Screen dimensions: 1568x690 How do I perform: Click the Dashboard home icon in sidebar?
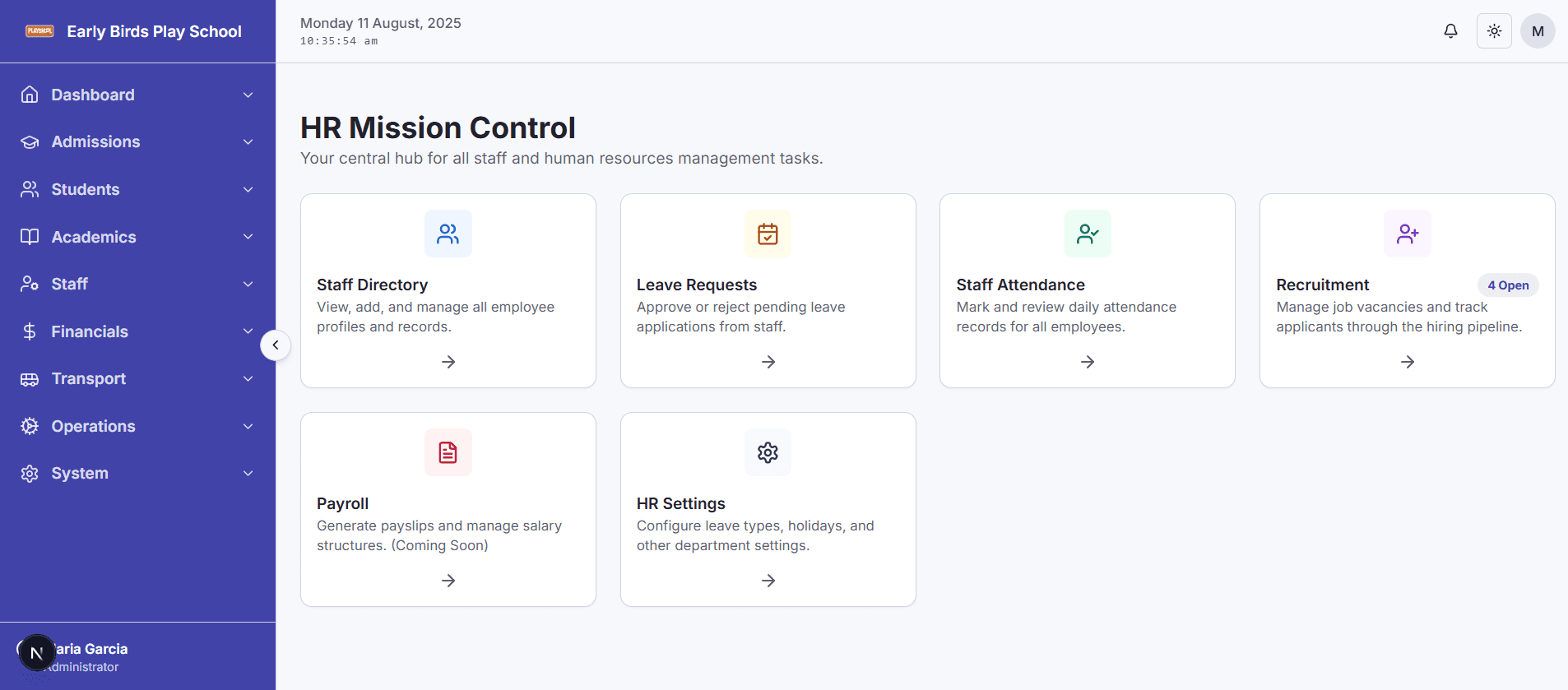pos(30,95)
